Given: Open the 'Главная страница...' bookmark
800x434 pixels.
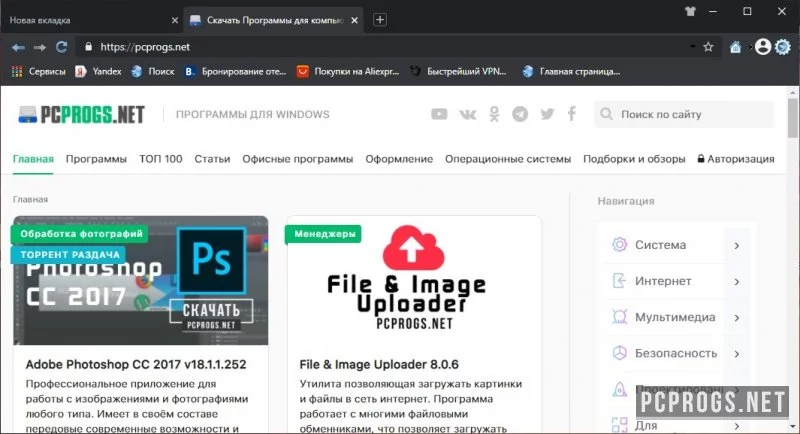Looking at the screenshot, I should (571, 71).
